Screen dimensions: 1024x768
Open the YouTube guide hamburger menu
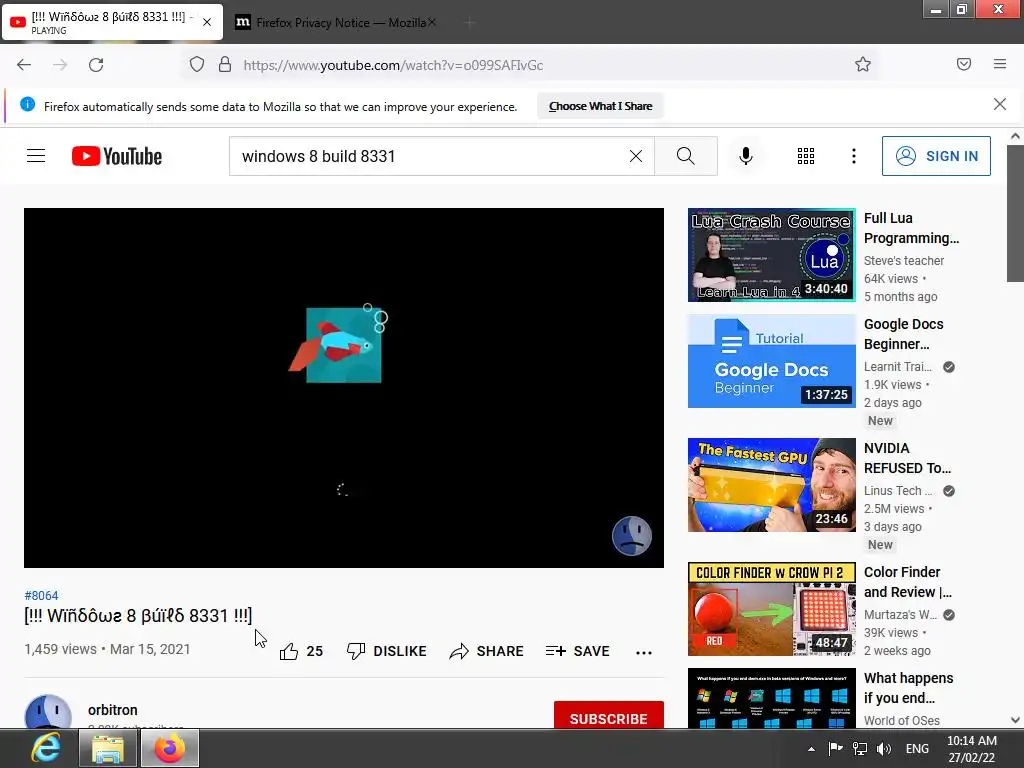pyautogui.click(x=36, y=156)
